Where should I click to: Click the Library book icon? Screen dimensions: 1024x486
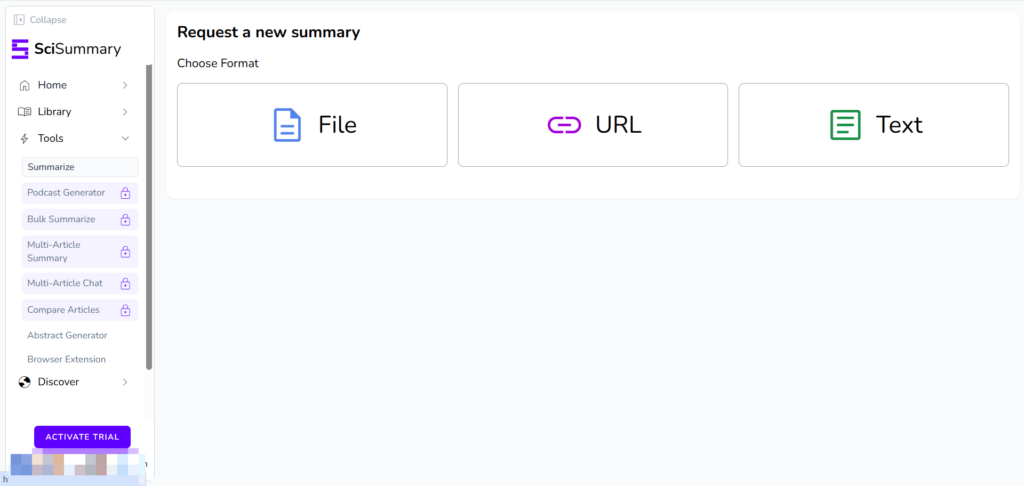[x=24, y=112]
